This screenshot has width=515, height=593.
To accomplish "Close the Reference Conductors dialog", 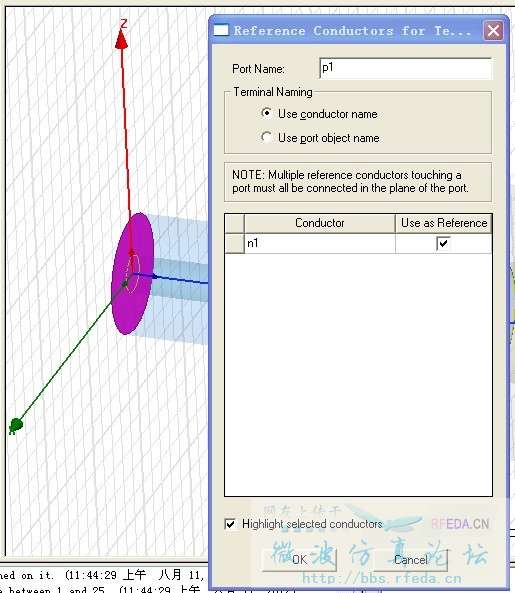I will coord(493,30).
